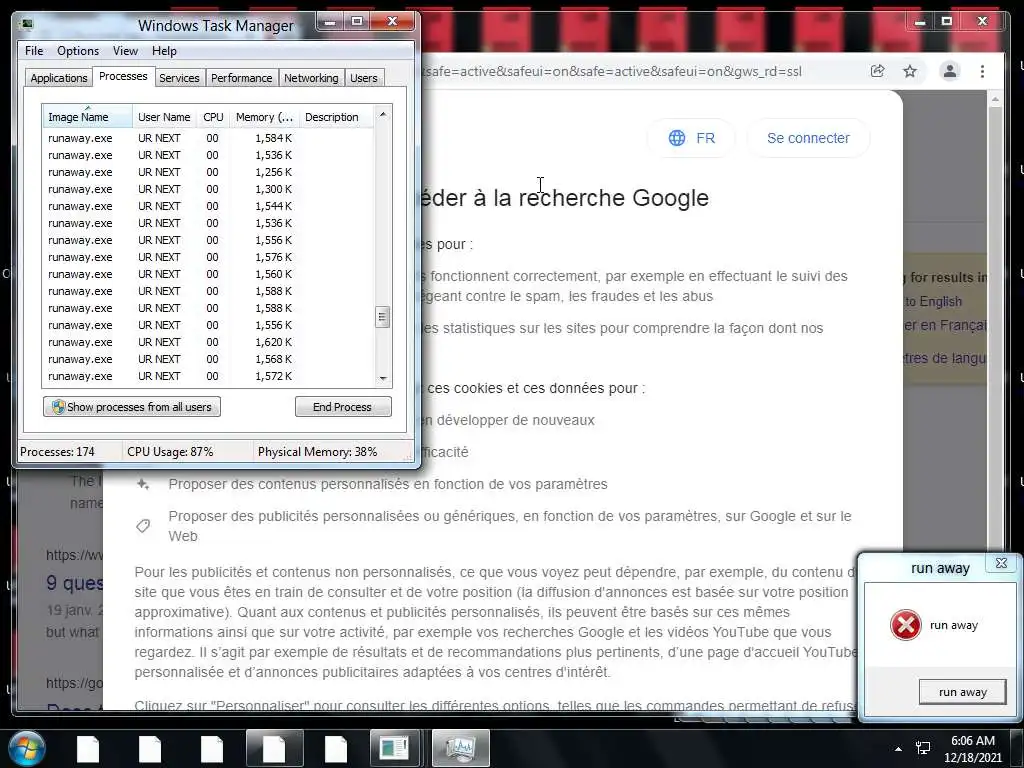Sort by User Name column header

164,117
